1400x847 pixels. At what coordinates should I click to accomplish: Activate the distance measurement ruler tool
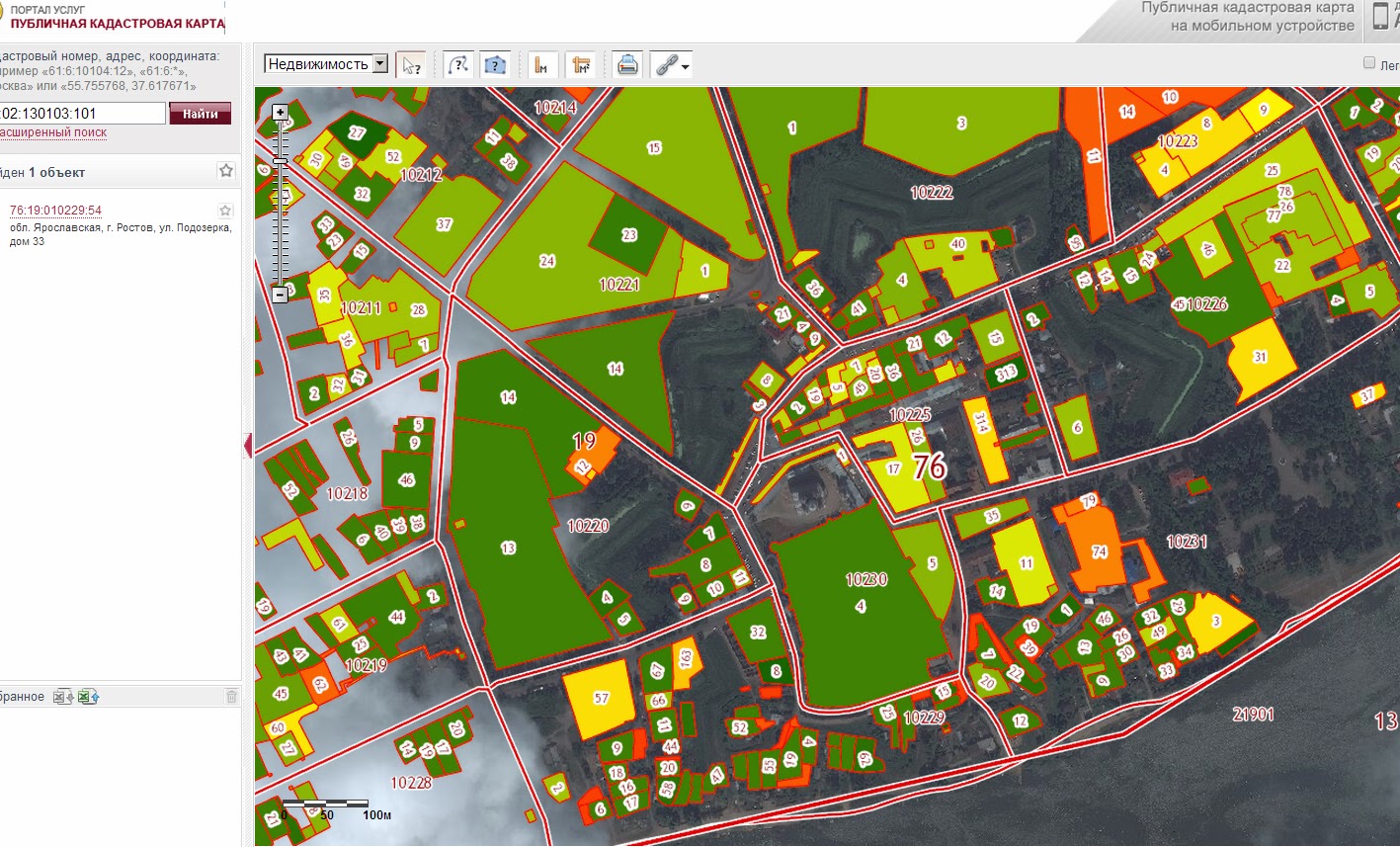541,65
